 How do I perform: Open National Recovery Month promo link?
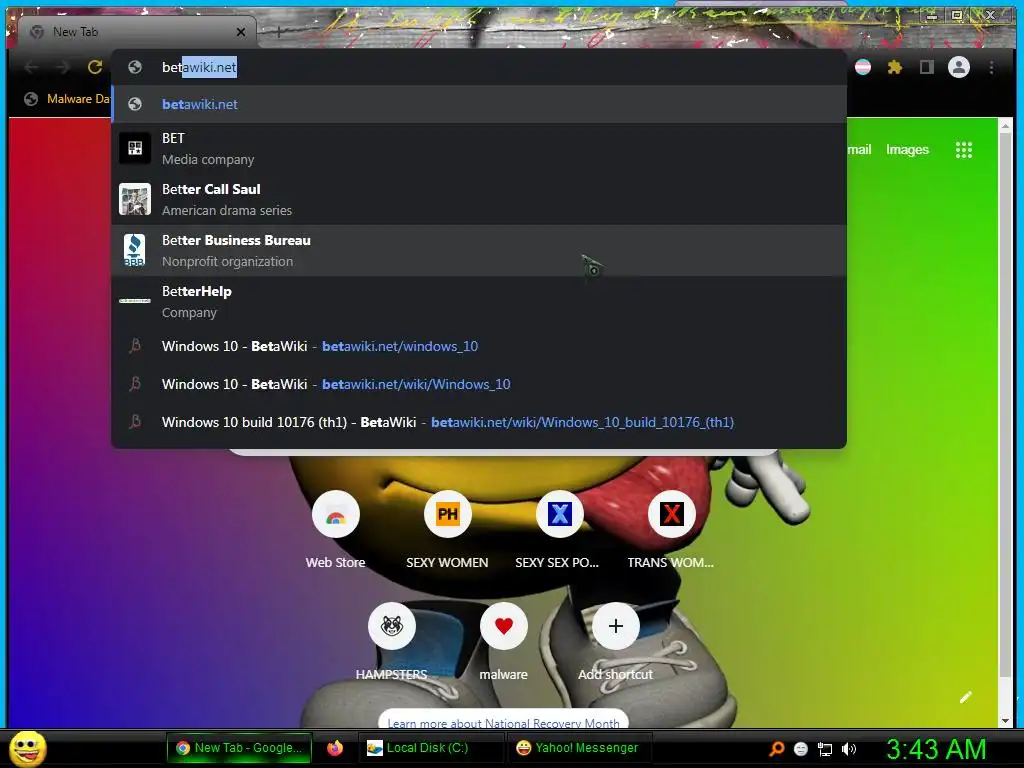(x=504, y=722)
